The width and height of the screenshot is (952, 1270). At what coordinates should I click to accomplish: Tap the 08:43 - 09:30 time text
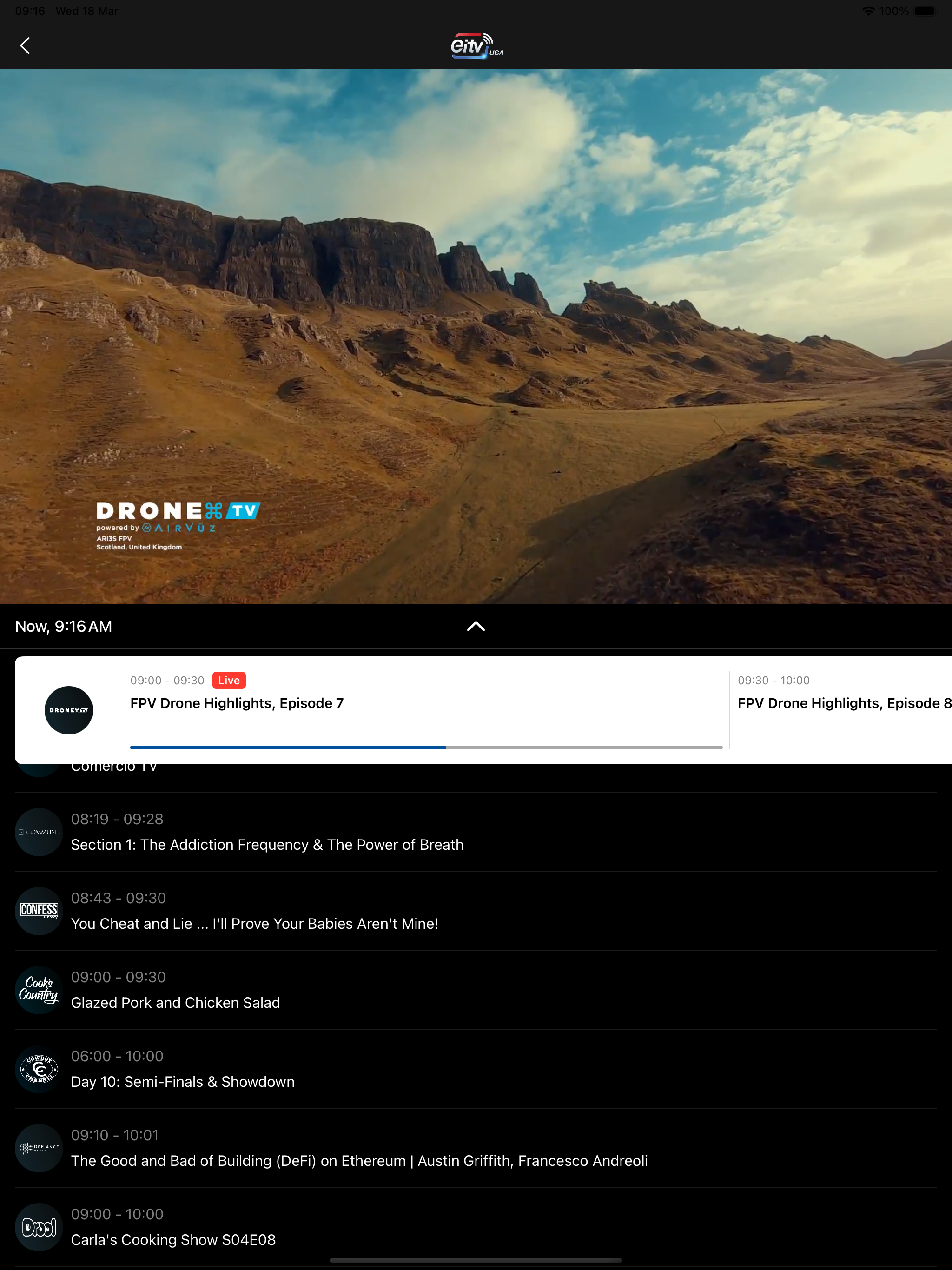pos(118,898)
